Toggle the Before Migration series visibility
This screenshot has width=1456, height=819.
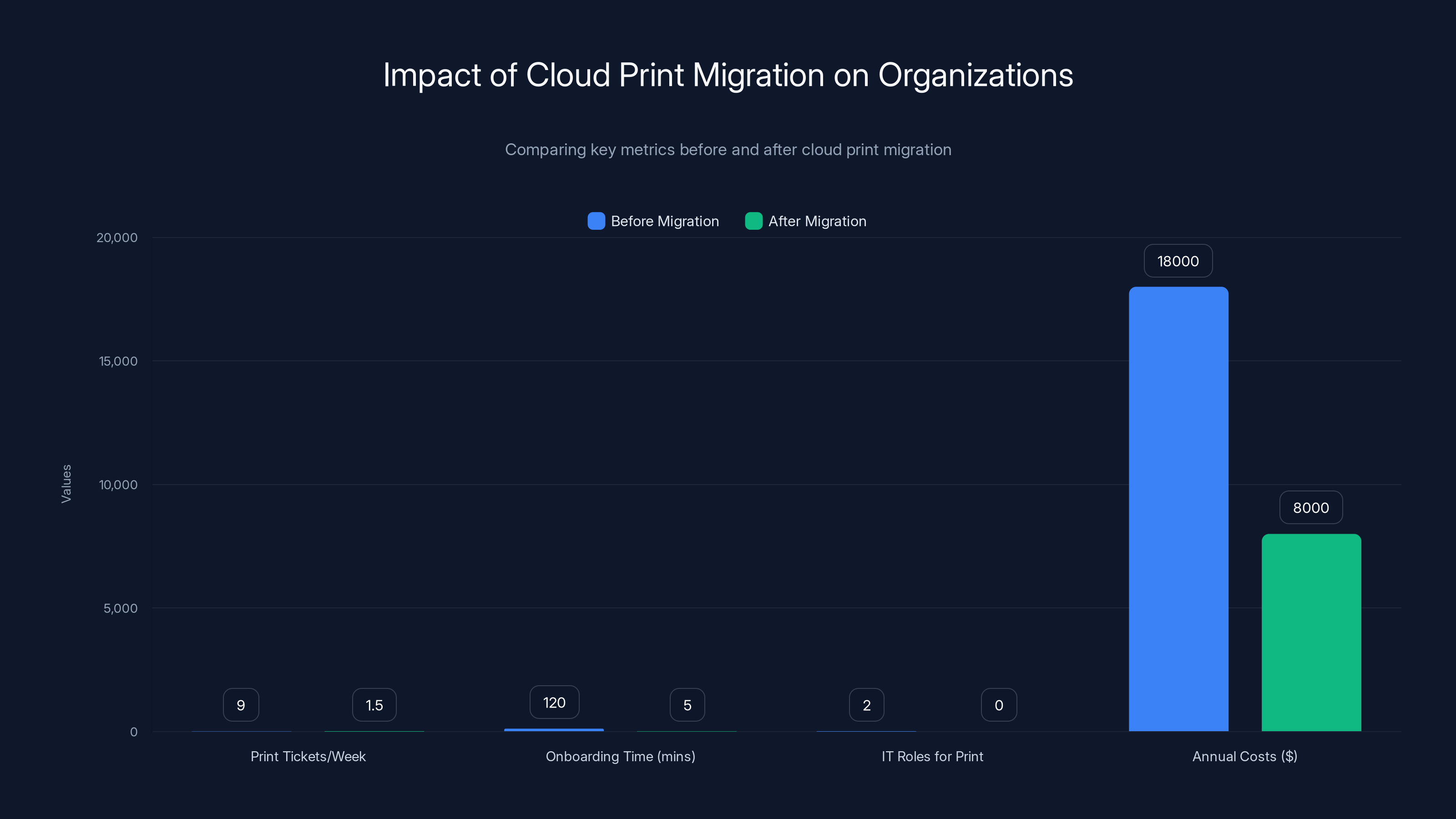click(665, 221)
